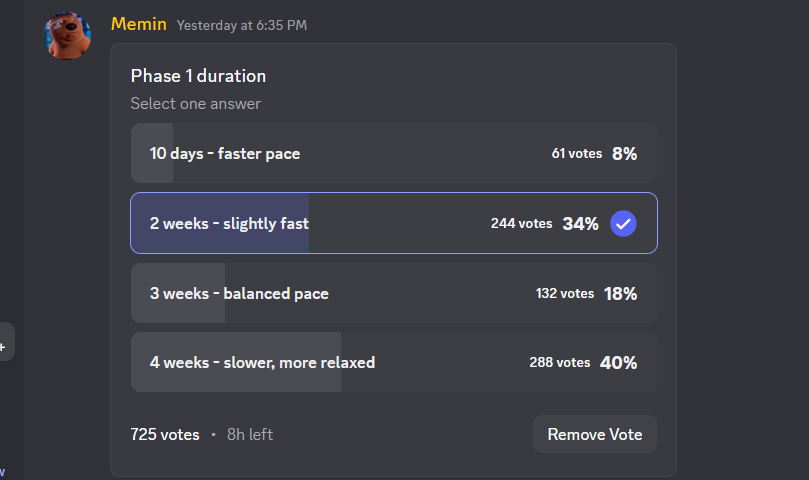Click the 244 votes count
Screen dimensions: 809x480
[x=521, y=223]
